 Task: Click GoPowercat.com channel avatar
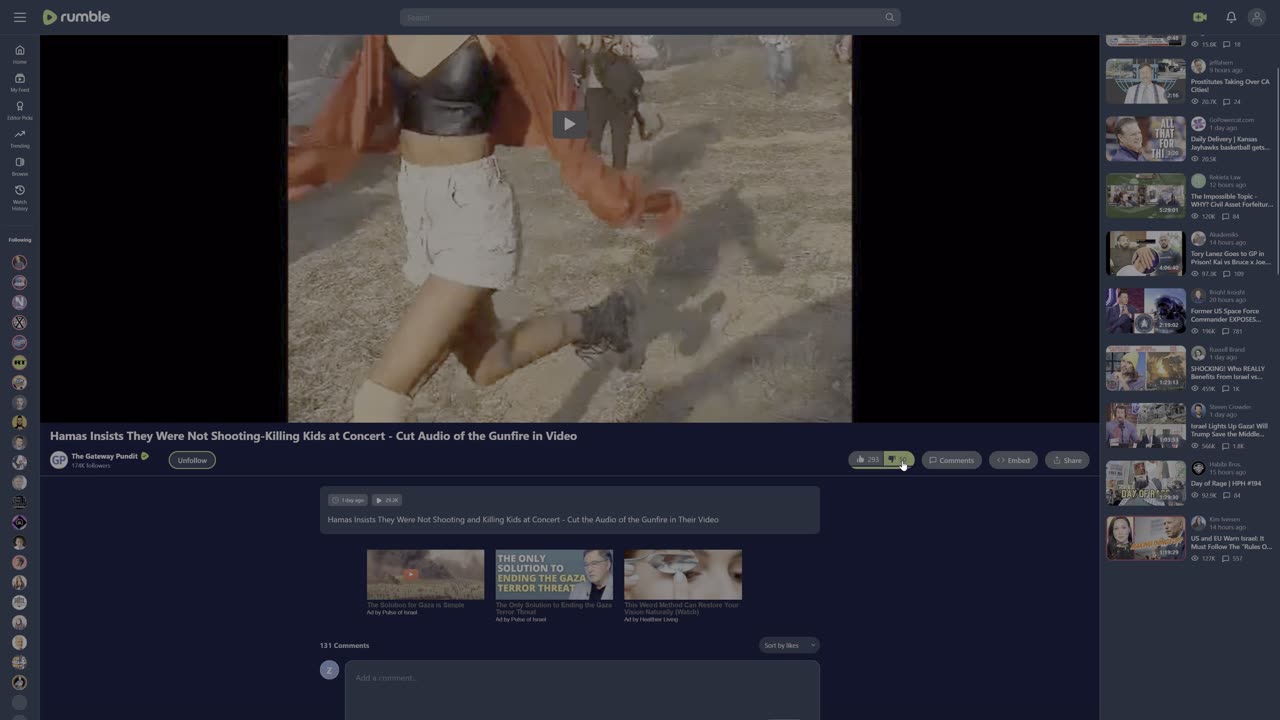[x=1198, y=124]
